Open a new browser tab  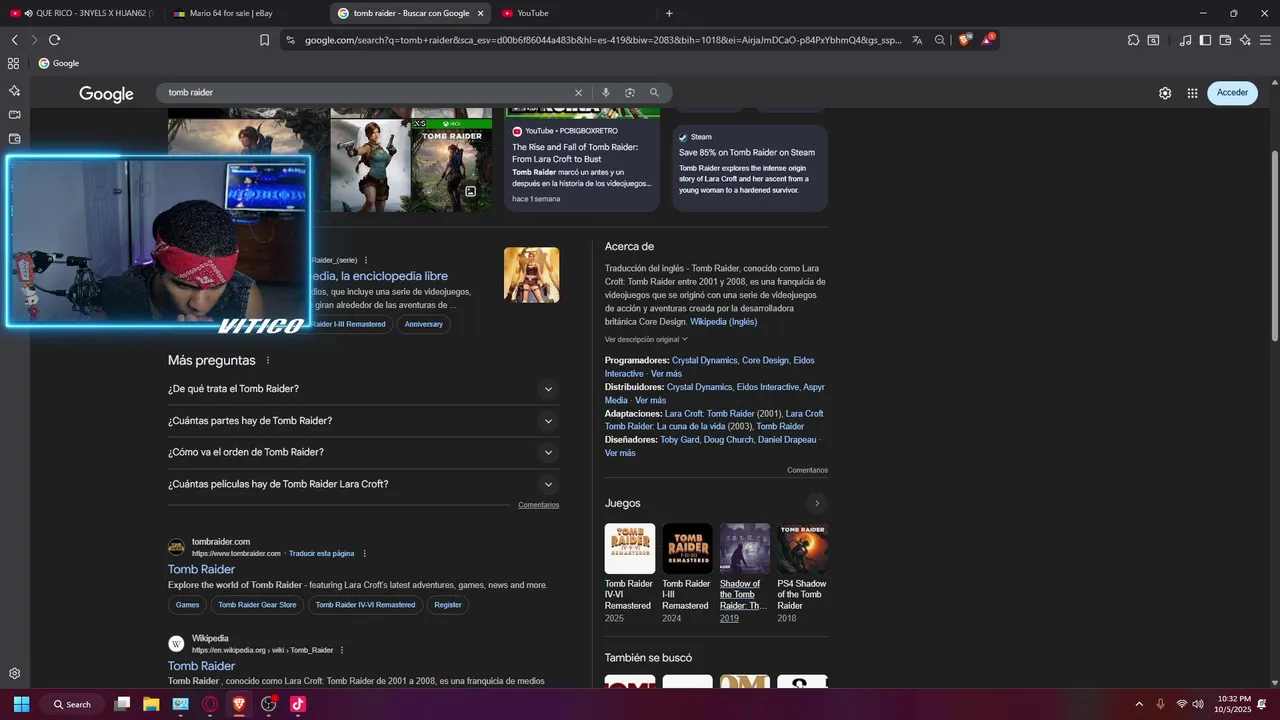(669, 13)
